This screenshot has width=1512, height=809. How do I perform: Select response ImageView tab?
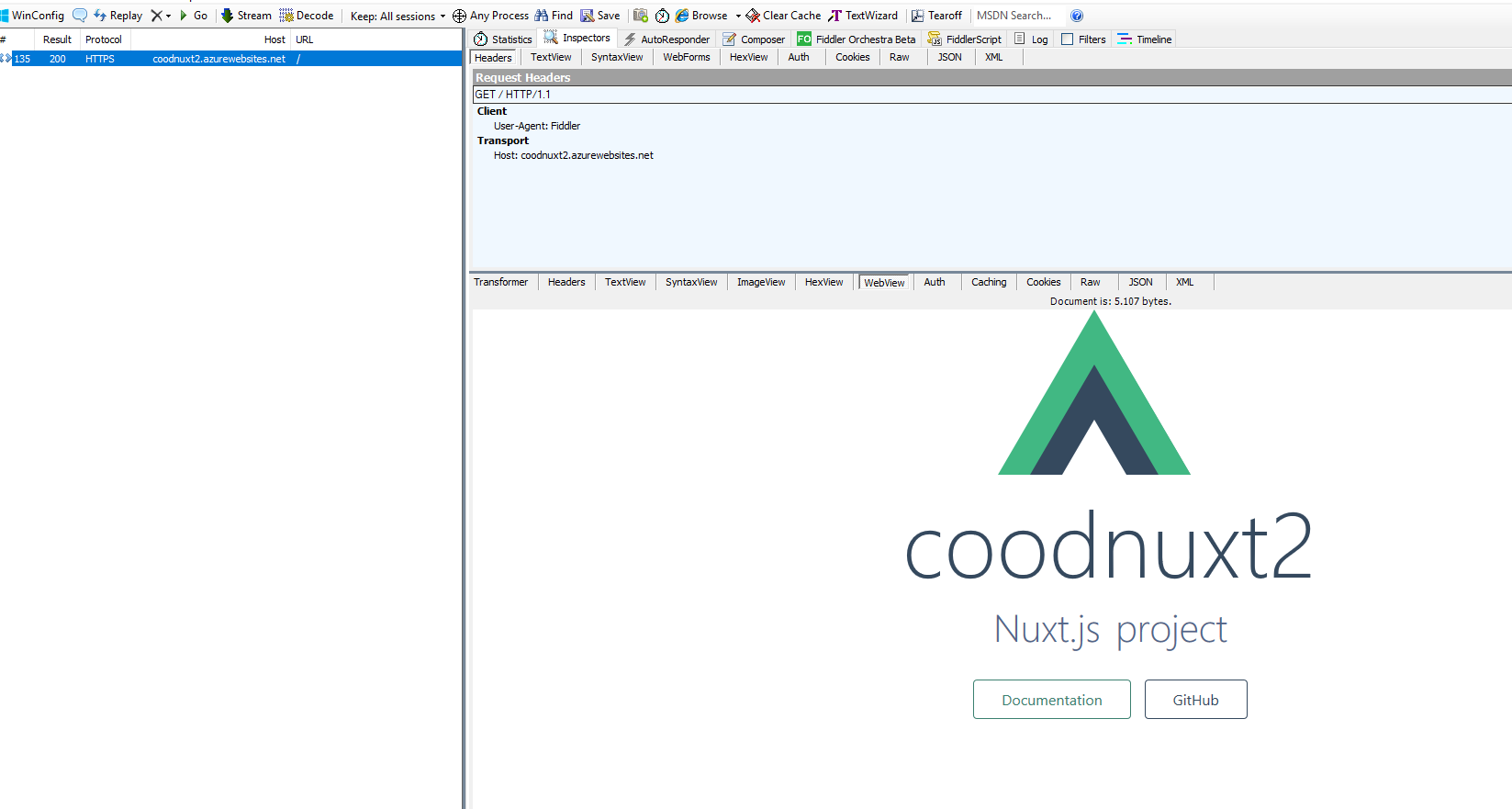point(761,282)
